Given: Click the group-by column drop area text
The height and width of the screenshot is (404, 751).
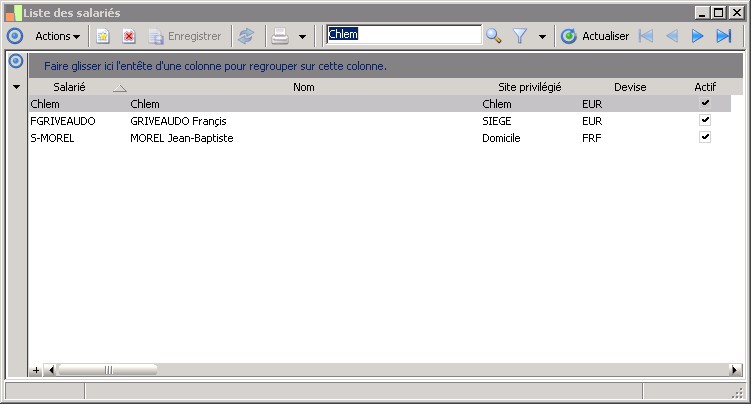Looking at the screenshot, I should (x=215, y=66).
